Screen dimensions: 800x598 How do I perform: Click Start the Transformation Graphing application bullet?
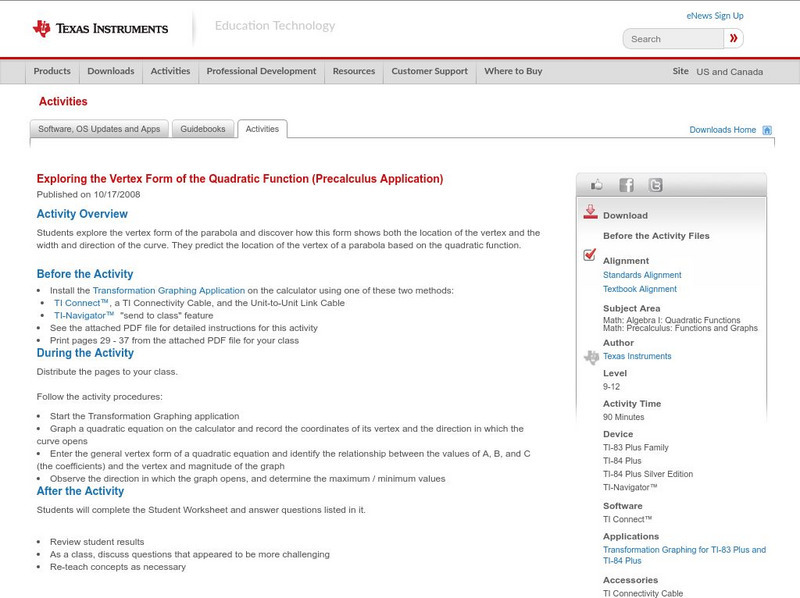click(x=144, y=416)
